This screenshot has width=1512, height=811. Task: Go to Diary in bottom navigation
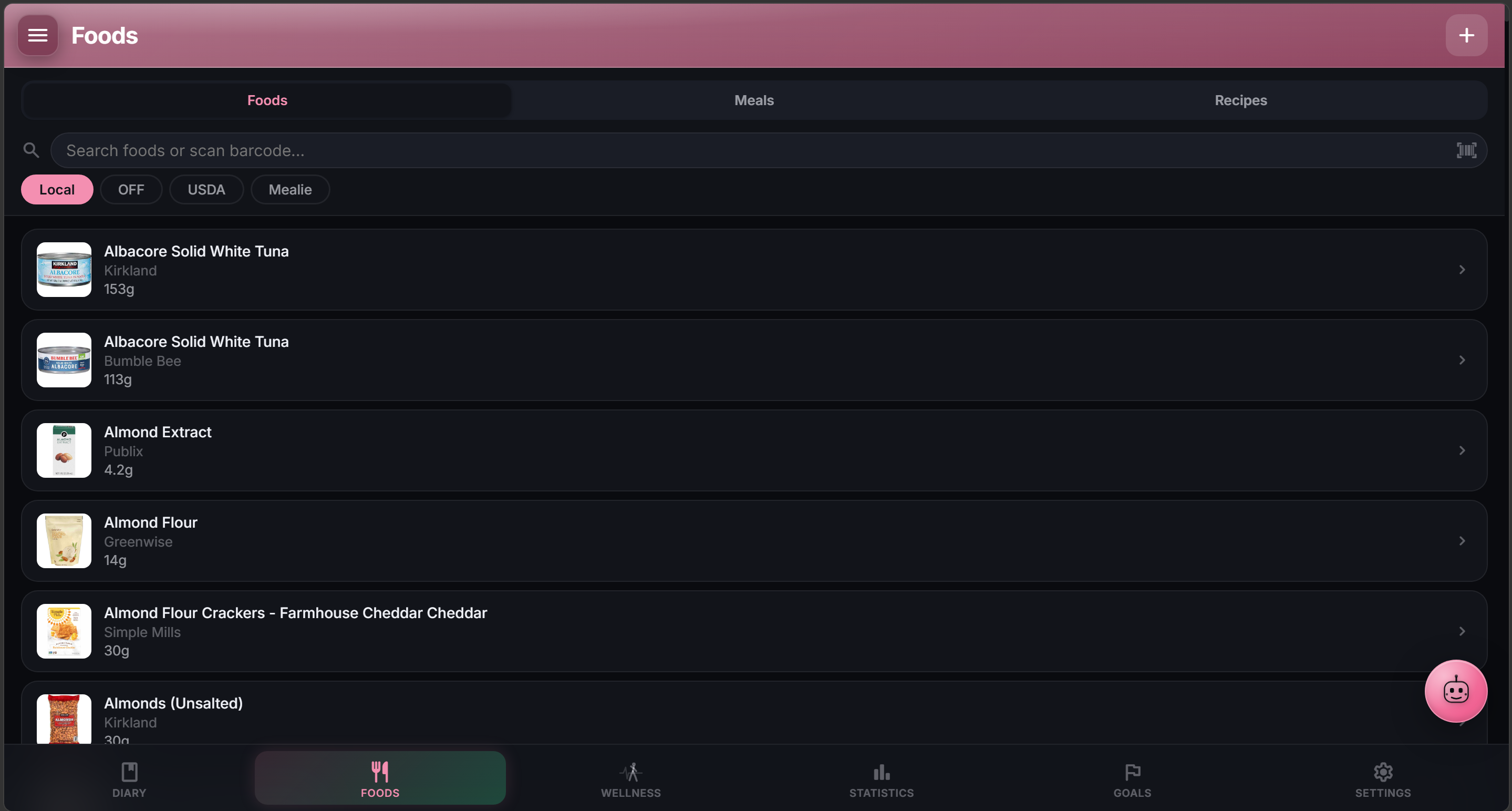129,778
